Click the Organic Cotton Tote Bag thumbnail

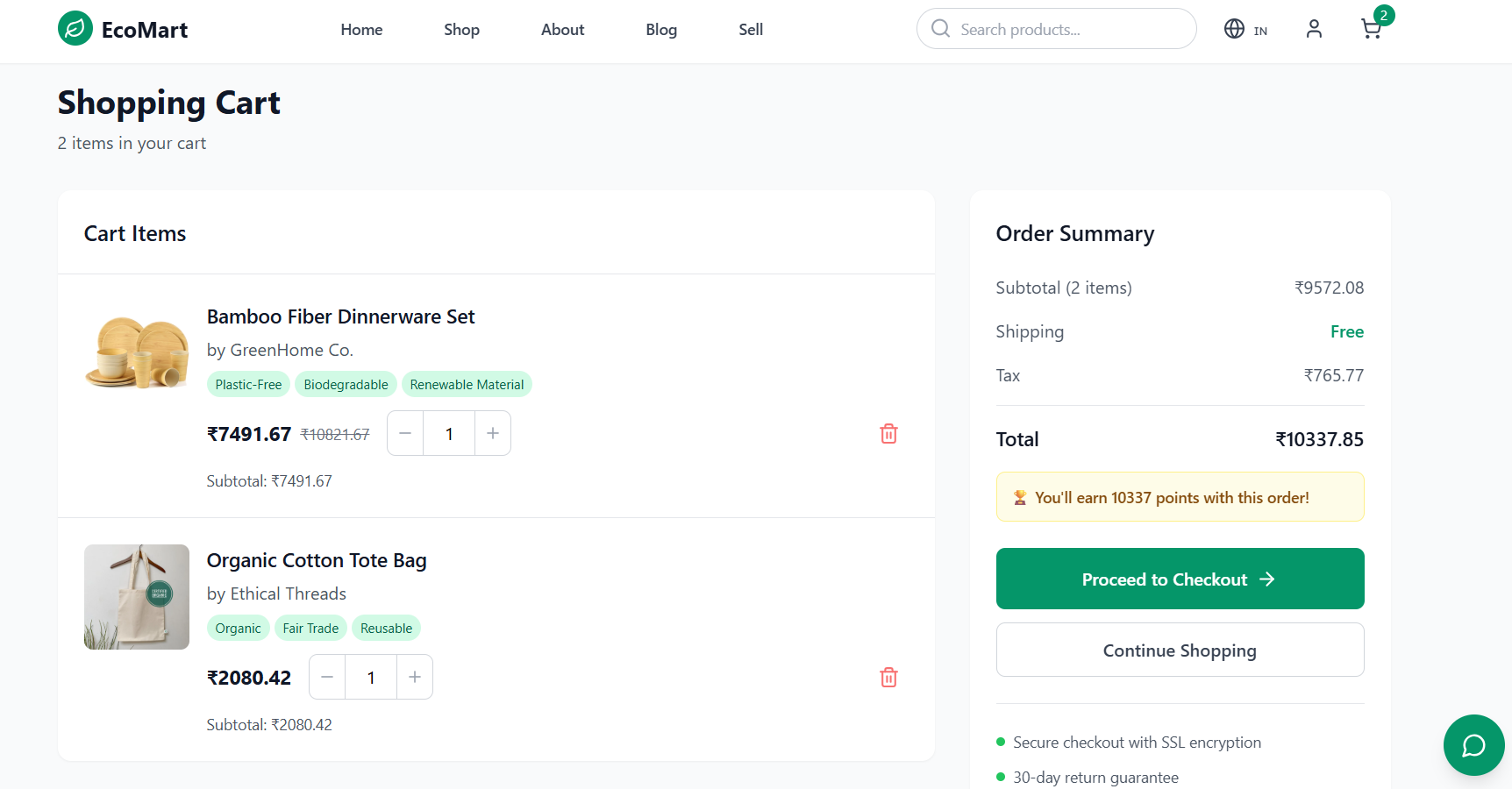(x=136, y=597)
